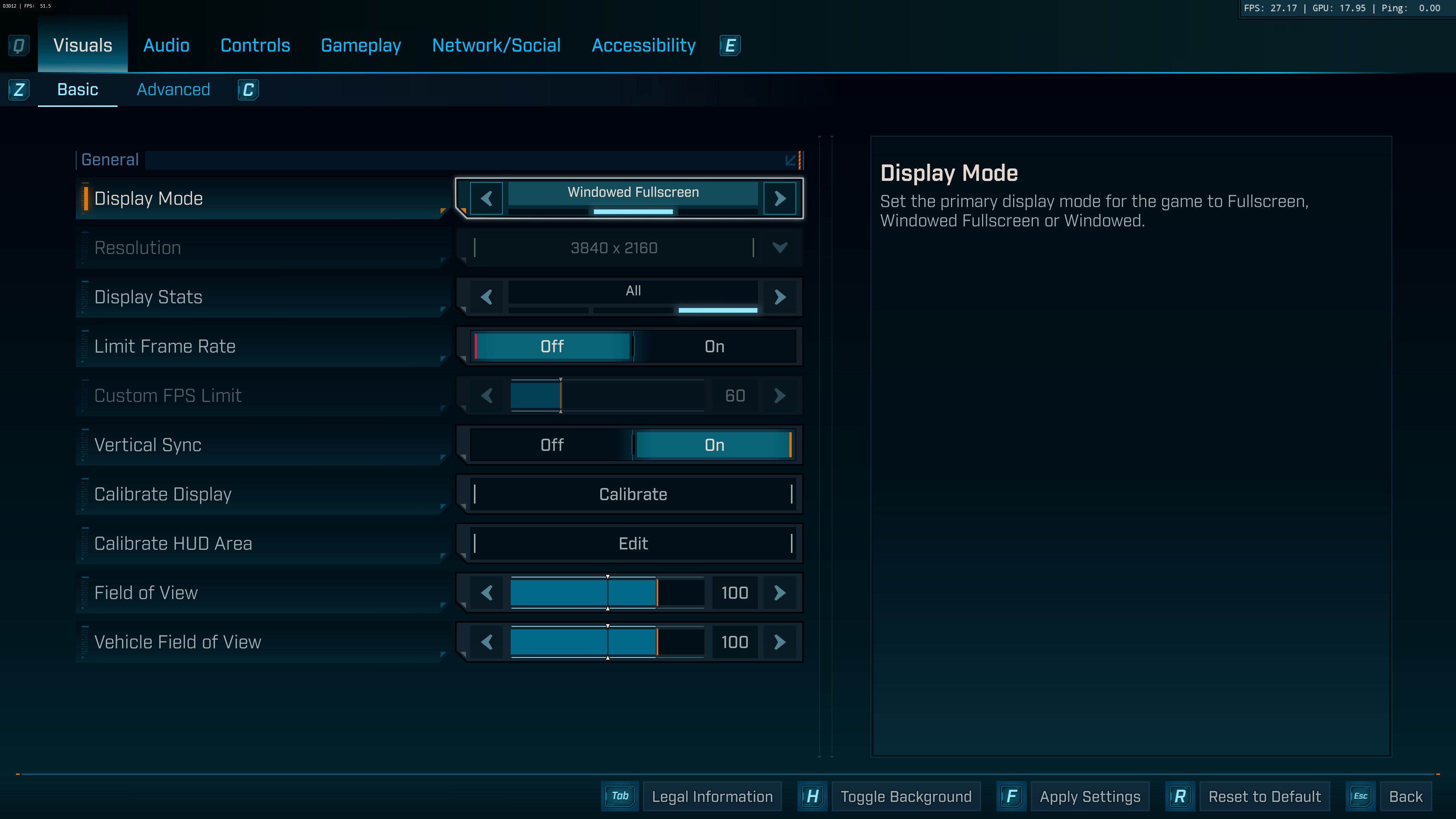1456x819 pixels.
Task: Click Display Stats left arrow
Action: [486, 297]
